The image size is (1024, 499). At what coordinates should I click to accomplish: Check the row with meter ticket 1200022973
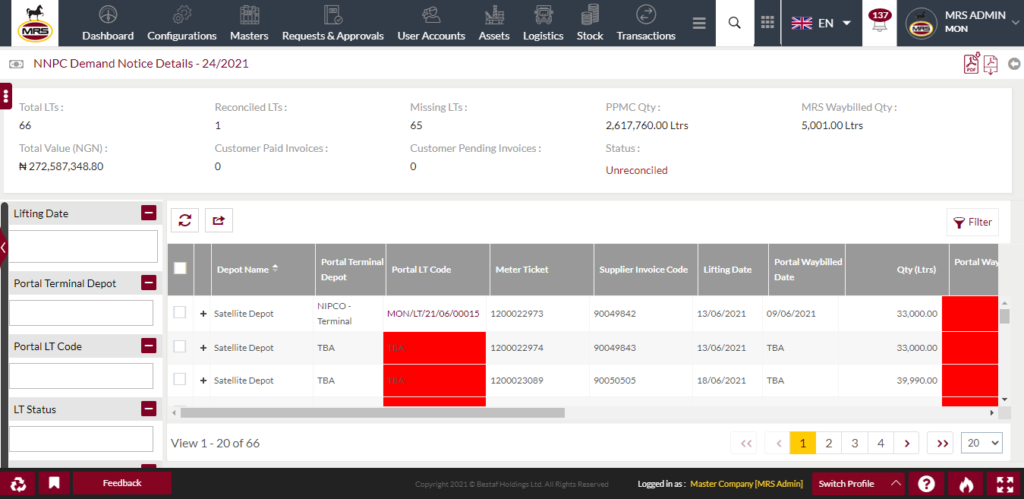[180, 313]
